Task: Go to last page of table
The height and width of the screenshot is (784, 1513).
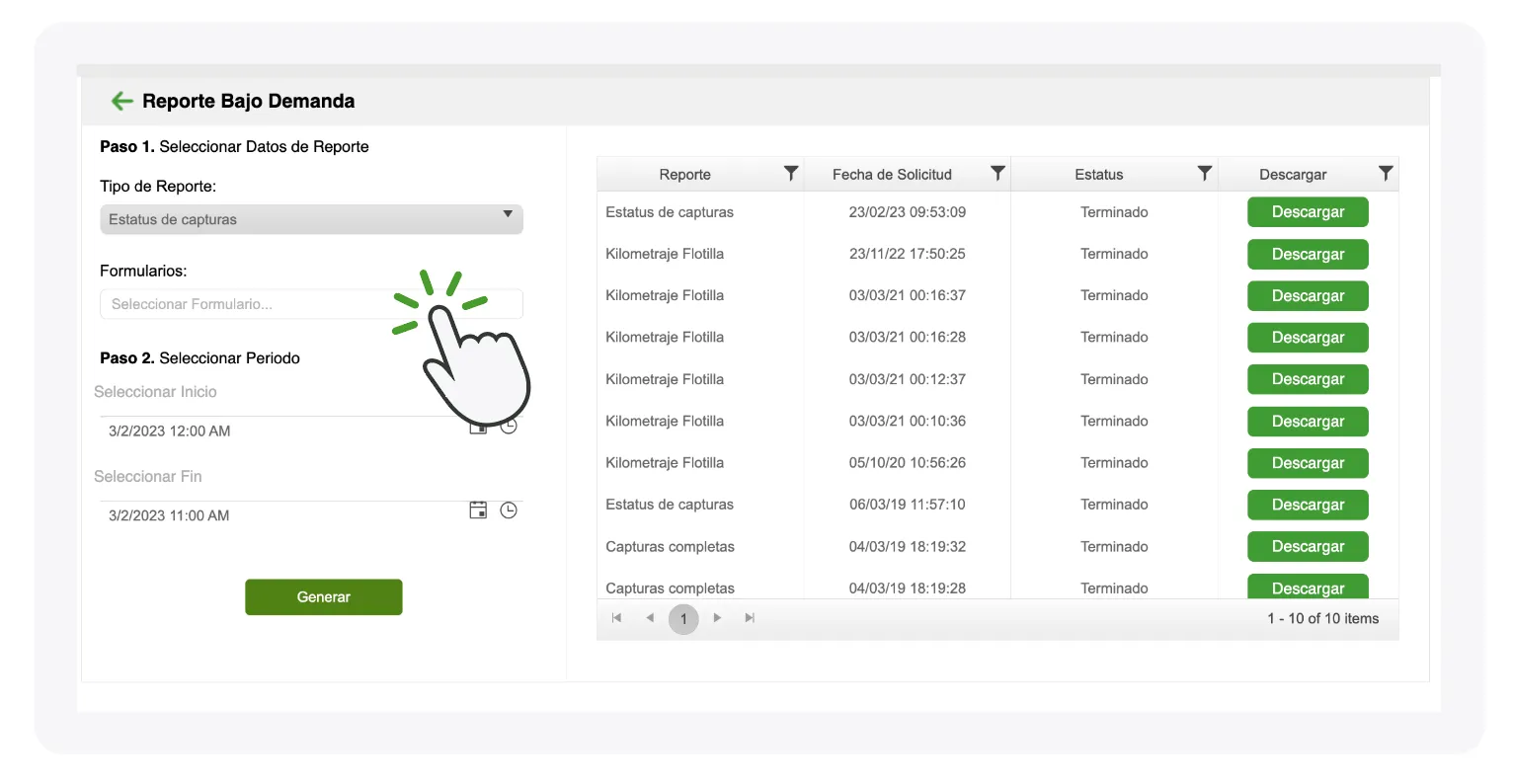Action: [750, 618]
